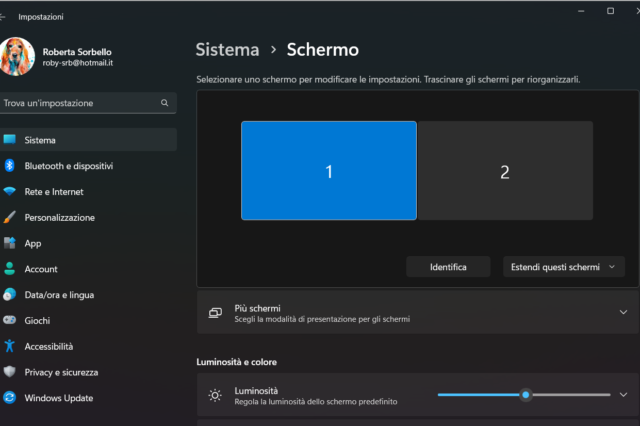Expand the Luminosità options chevron

click(623, 395)
